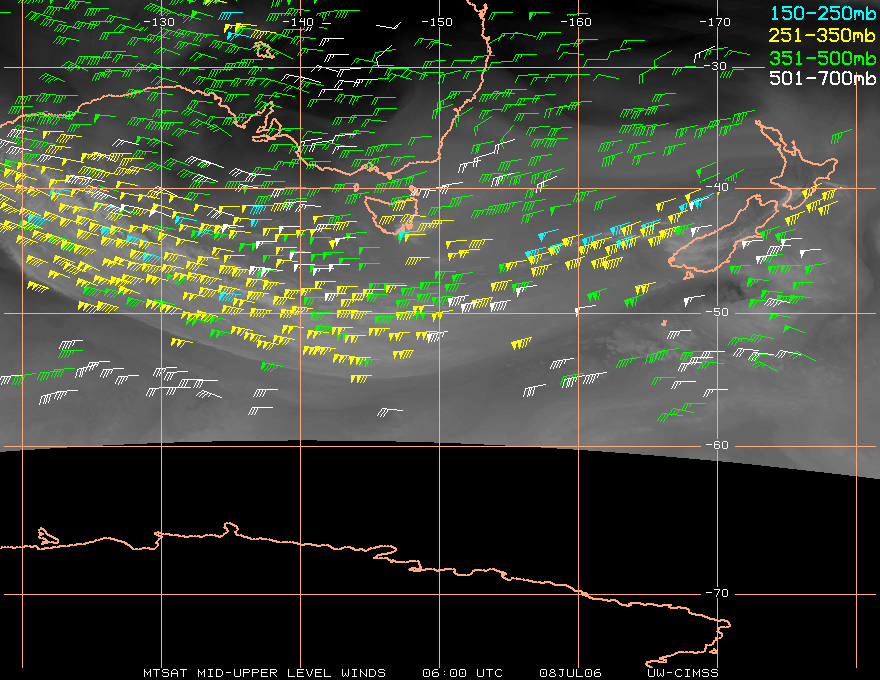Click the UW-CIMSS credit text
This screenshot has width=880, height=680.
coord(682,672)
